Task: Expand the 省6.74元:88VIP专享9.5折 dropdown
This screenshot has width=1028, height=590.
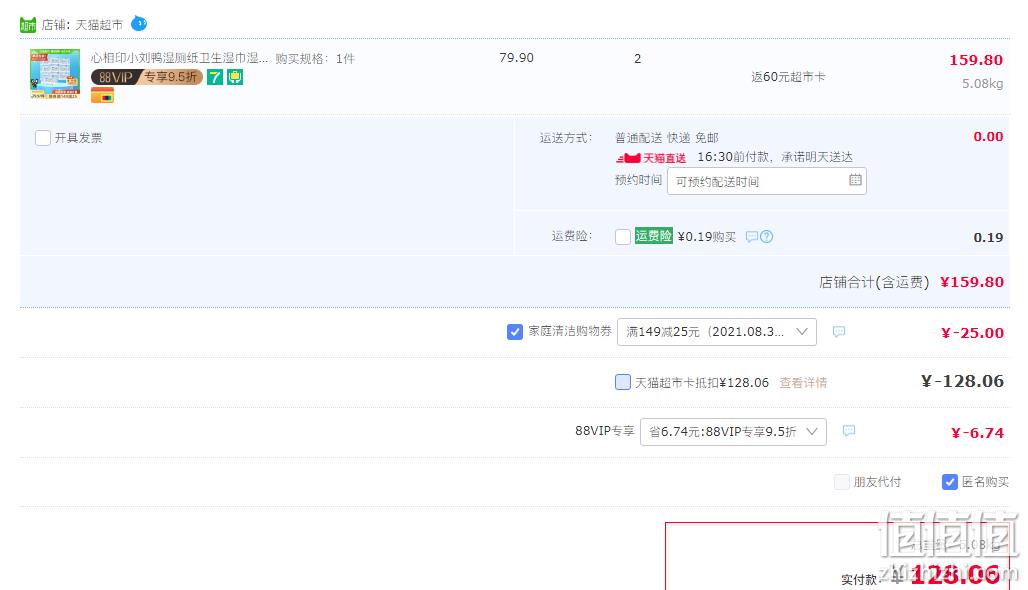Action: [x=733, y=432]
